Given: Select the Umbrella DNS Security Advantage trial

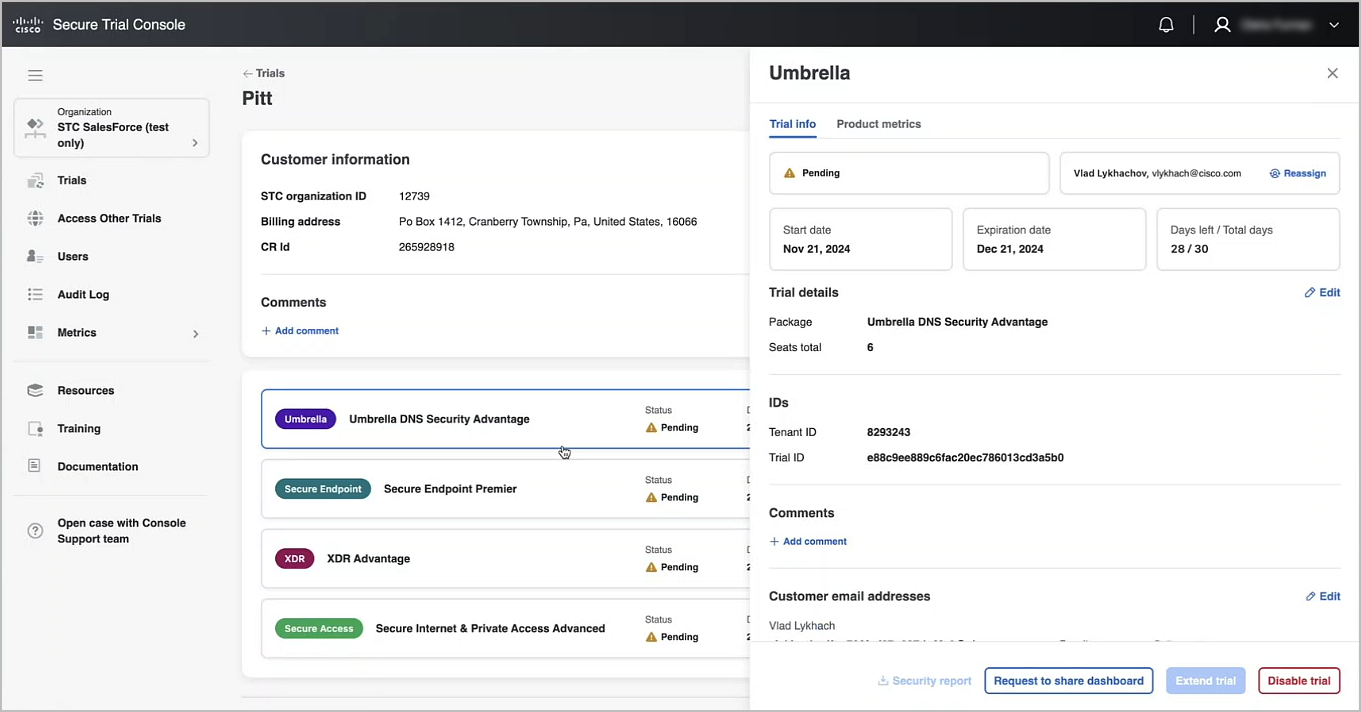Looking at the screenshot, I should tap(505, 419).
